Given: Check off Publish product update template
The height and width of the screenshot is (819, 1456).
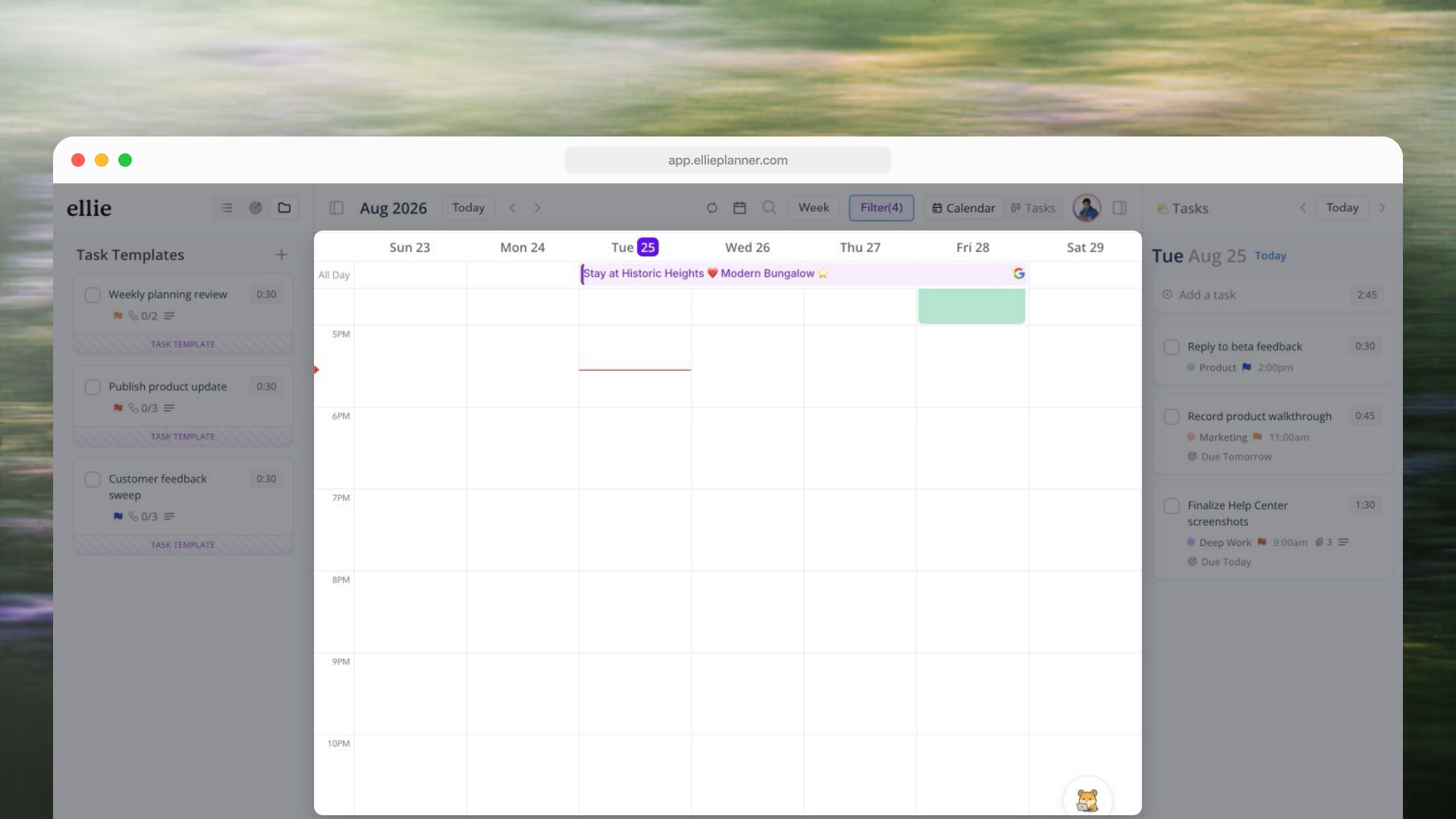Looking at the screenshot, I should (x=93, y=388).
